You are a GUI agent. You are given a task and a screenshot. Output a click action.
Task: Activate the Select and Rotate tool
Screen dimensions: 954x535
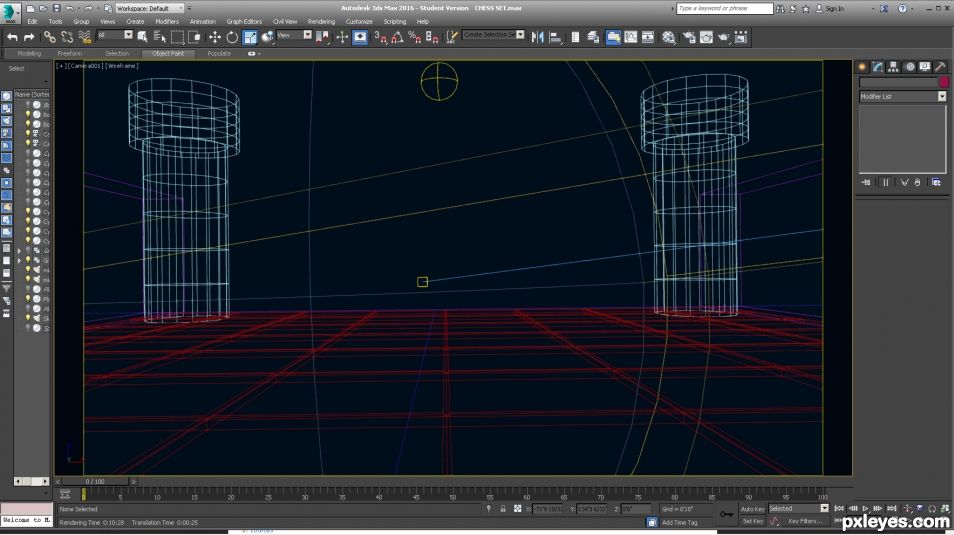[232, 38]
